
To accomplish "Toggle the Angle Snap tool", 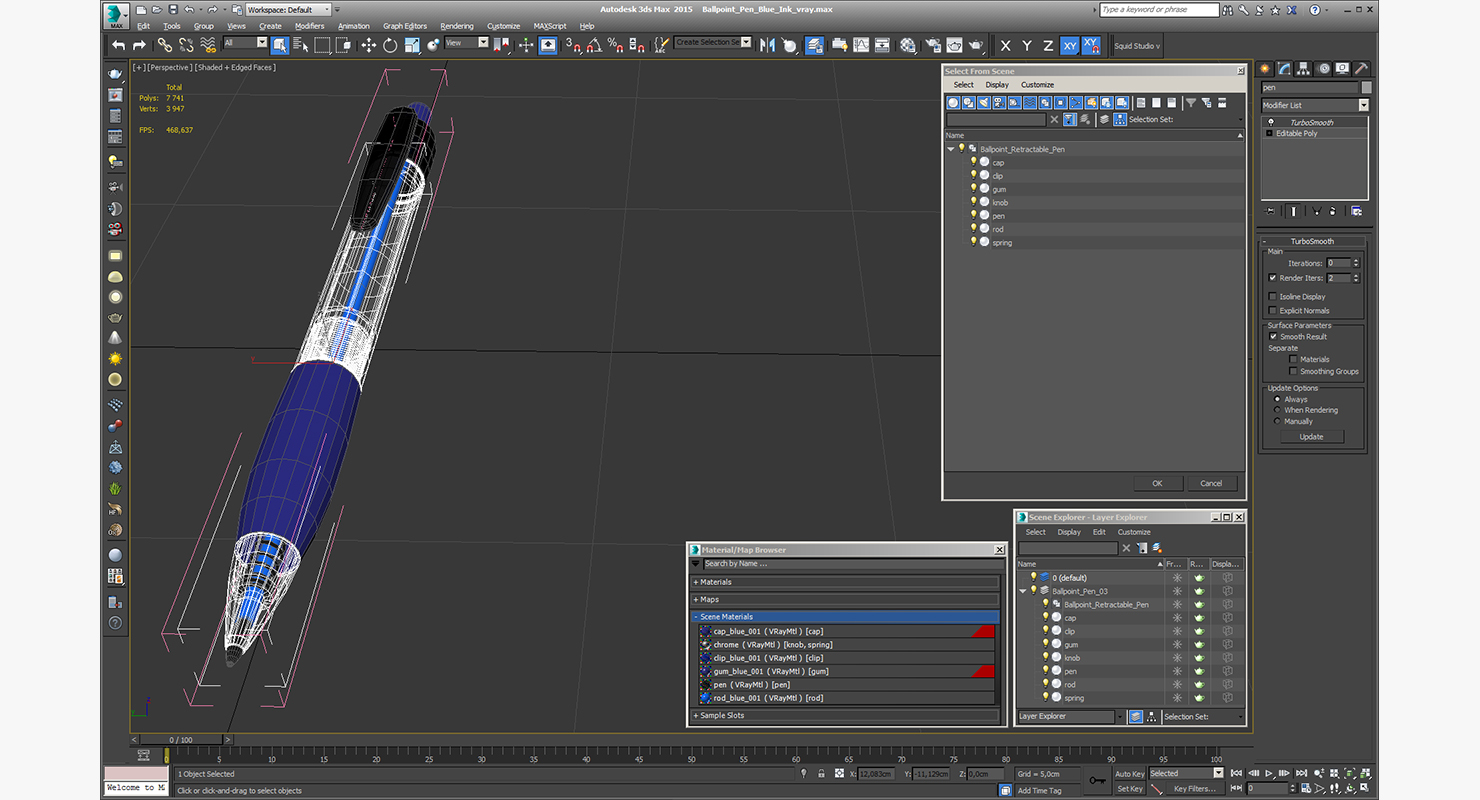I will point(594,45).
